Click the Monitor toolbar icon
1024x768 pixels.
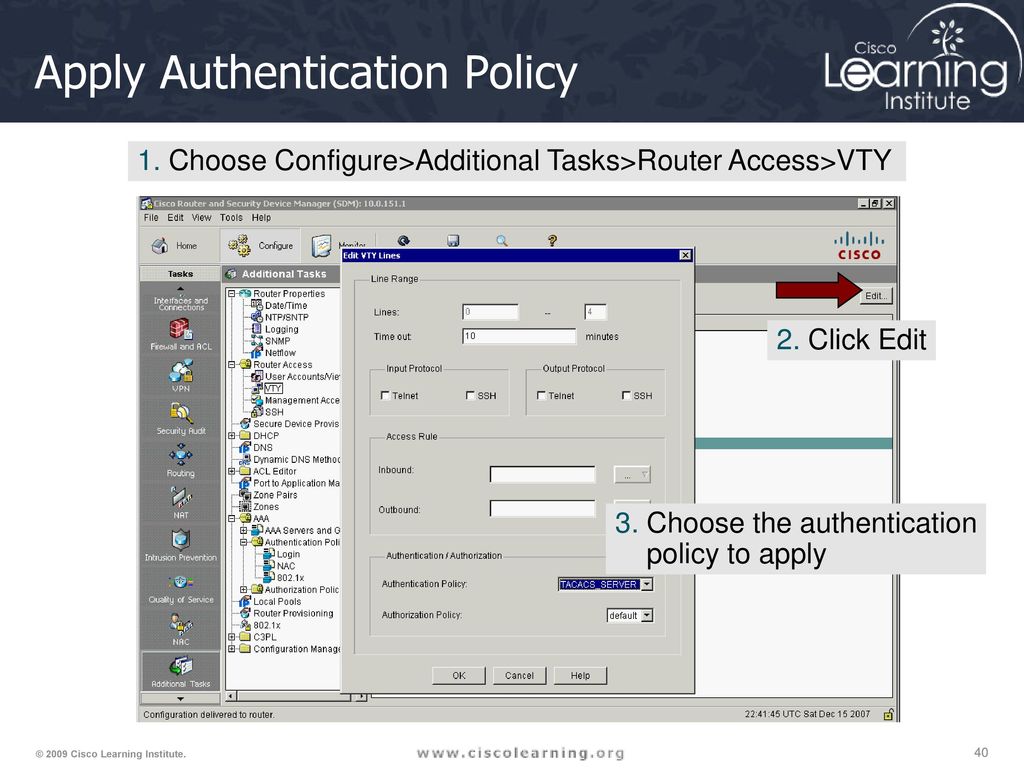[x=321, y=246]
